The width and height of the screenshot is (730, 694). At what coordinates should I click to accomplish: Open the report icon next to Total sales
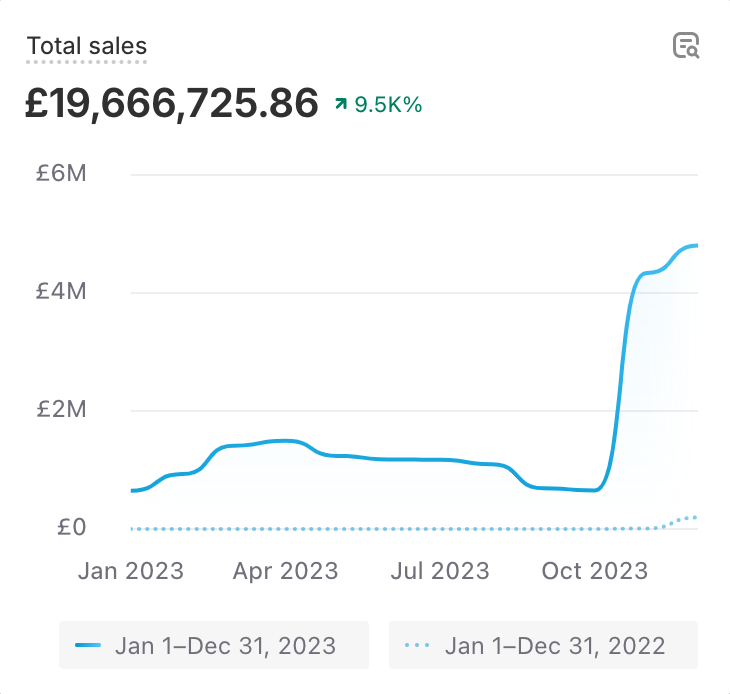(686, 46)
